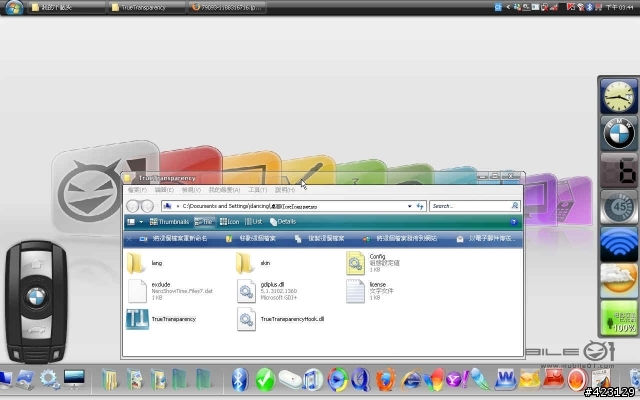Select the gdiplus.dll file
The width and height of the screenshot is (640, 400).
point(267,291)
